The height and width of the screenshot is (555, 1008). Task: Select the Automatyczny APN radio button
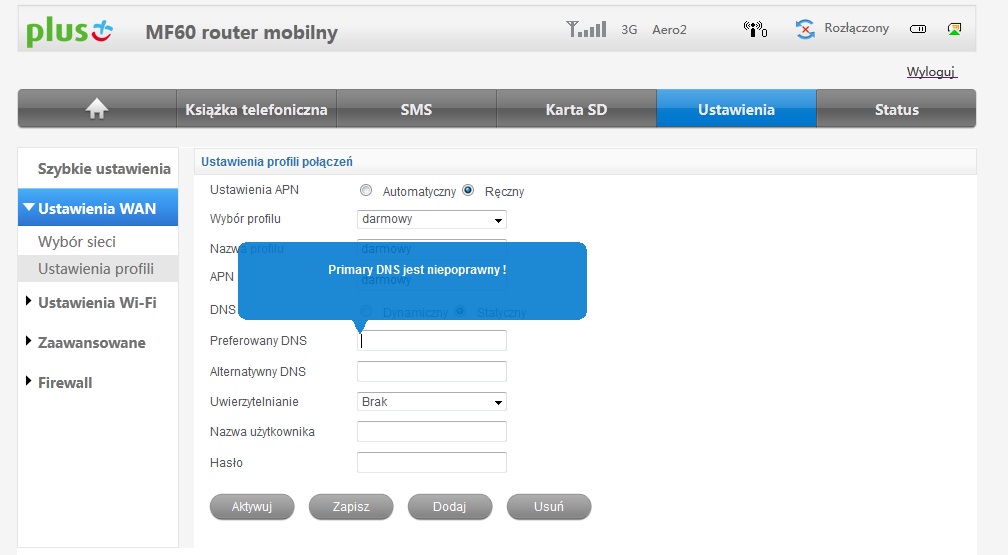point(366,190)
